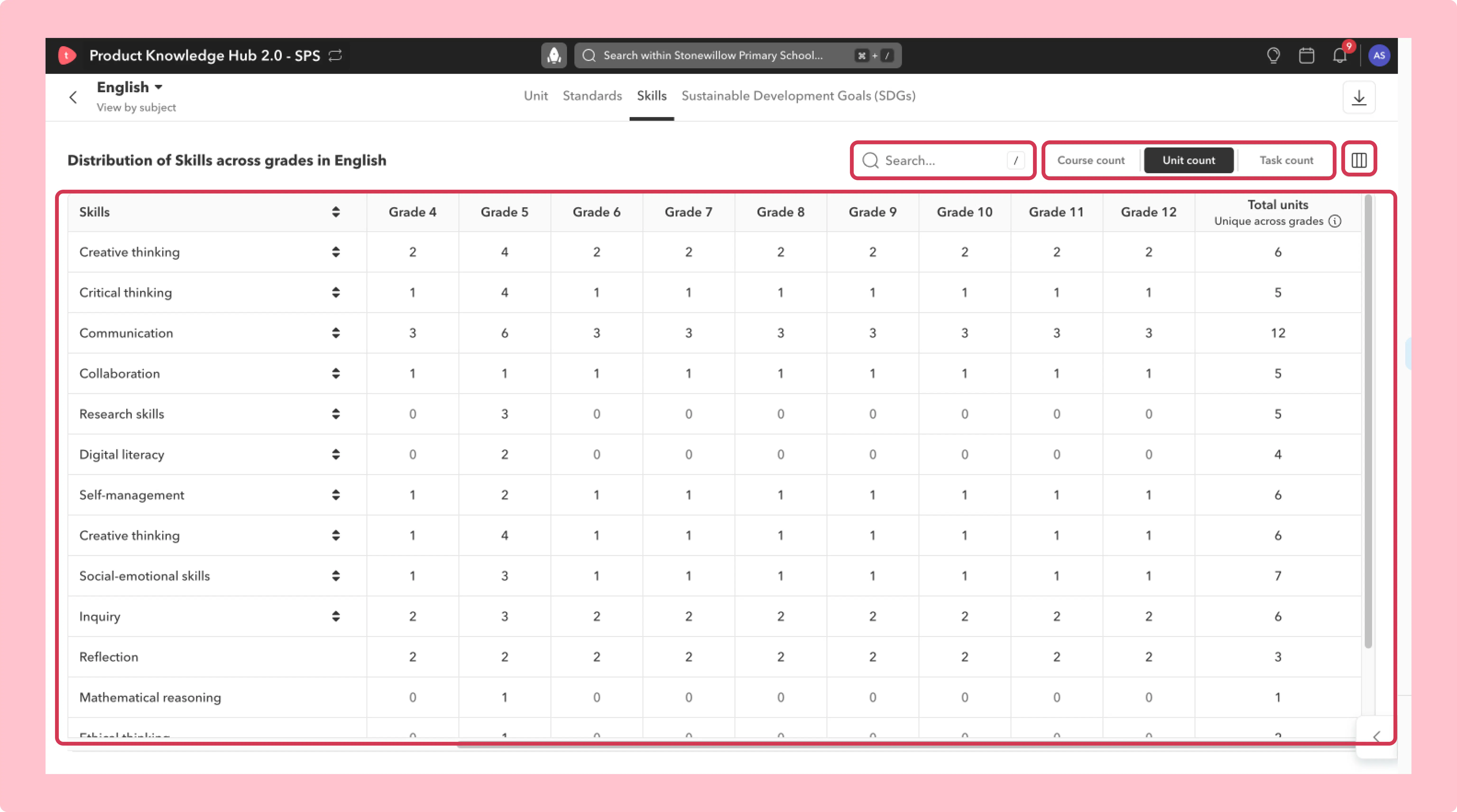The height and width of the screenshot is (812, 1457).
Task: Open the lightbulb help icon
Action: (x=1273, y=55)
